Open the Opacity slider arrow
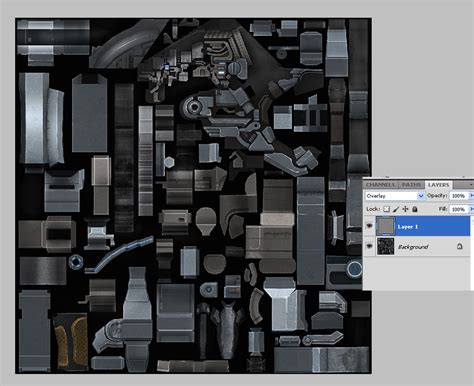474x386 pixels. 472,196
